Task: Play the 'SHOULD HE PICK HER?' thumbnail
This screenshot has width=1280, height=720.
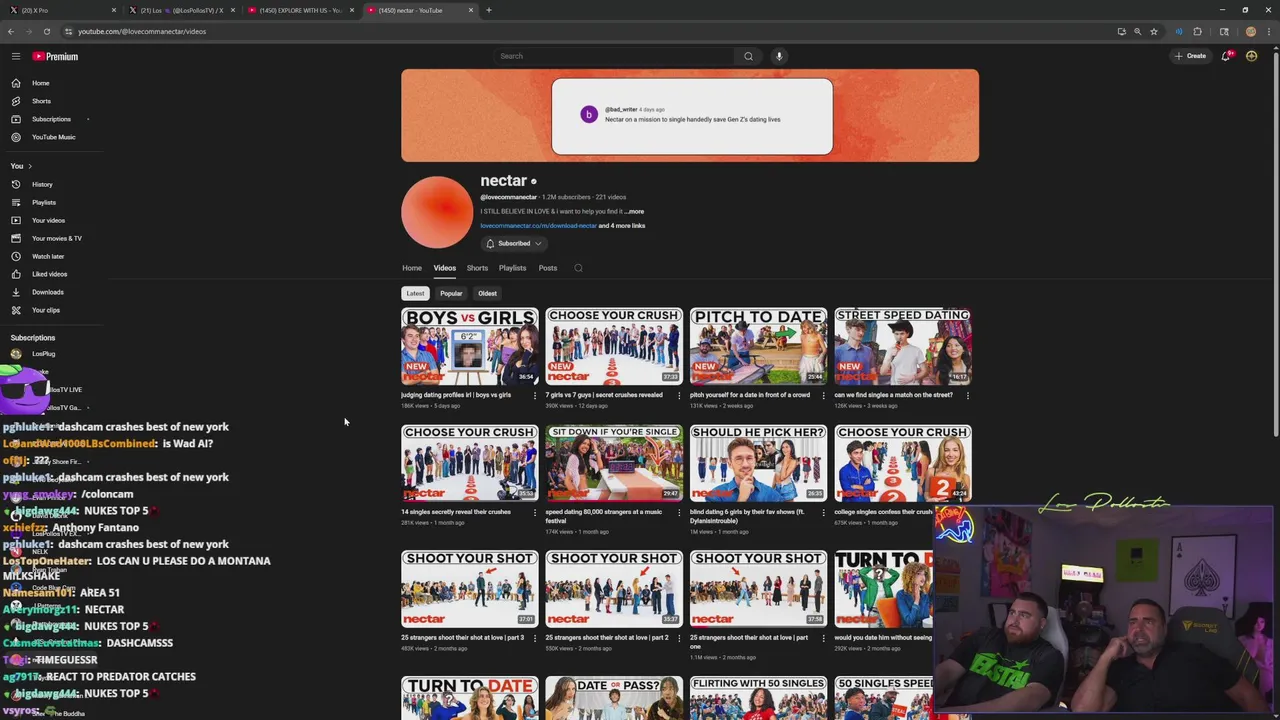Action: (758, 463)
